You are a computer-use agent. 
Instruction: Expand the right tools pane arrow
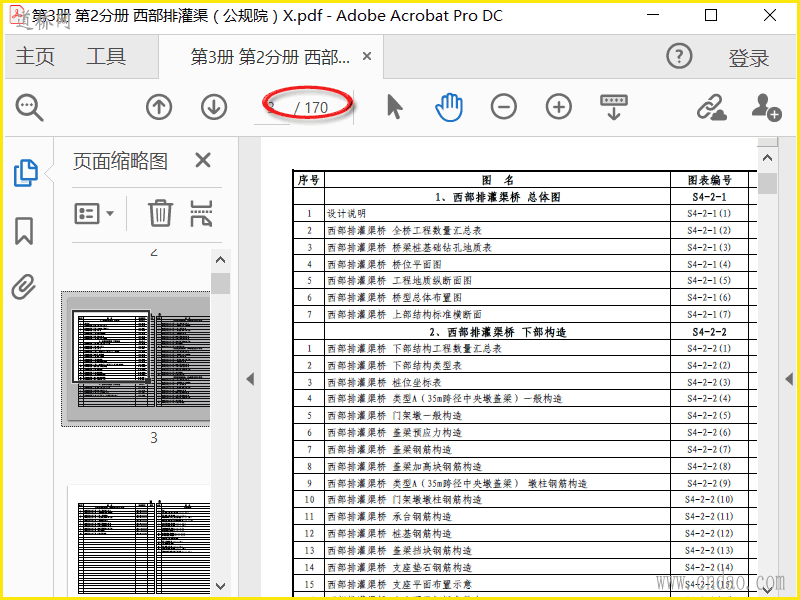tap(789, 379)
